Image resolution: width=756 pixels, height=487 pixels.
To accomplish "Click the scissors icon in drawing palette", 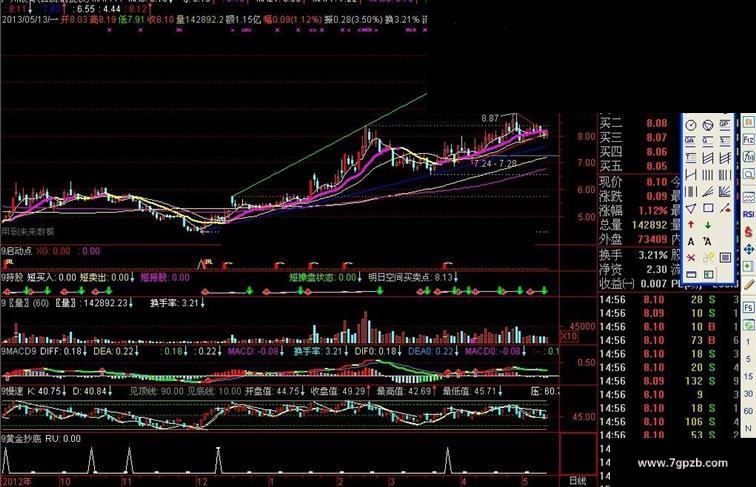I will pyautogui.click(x=708, y=258).
